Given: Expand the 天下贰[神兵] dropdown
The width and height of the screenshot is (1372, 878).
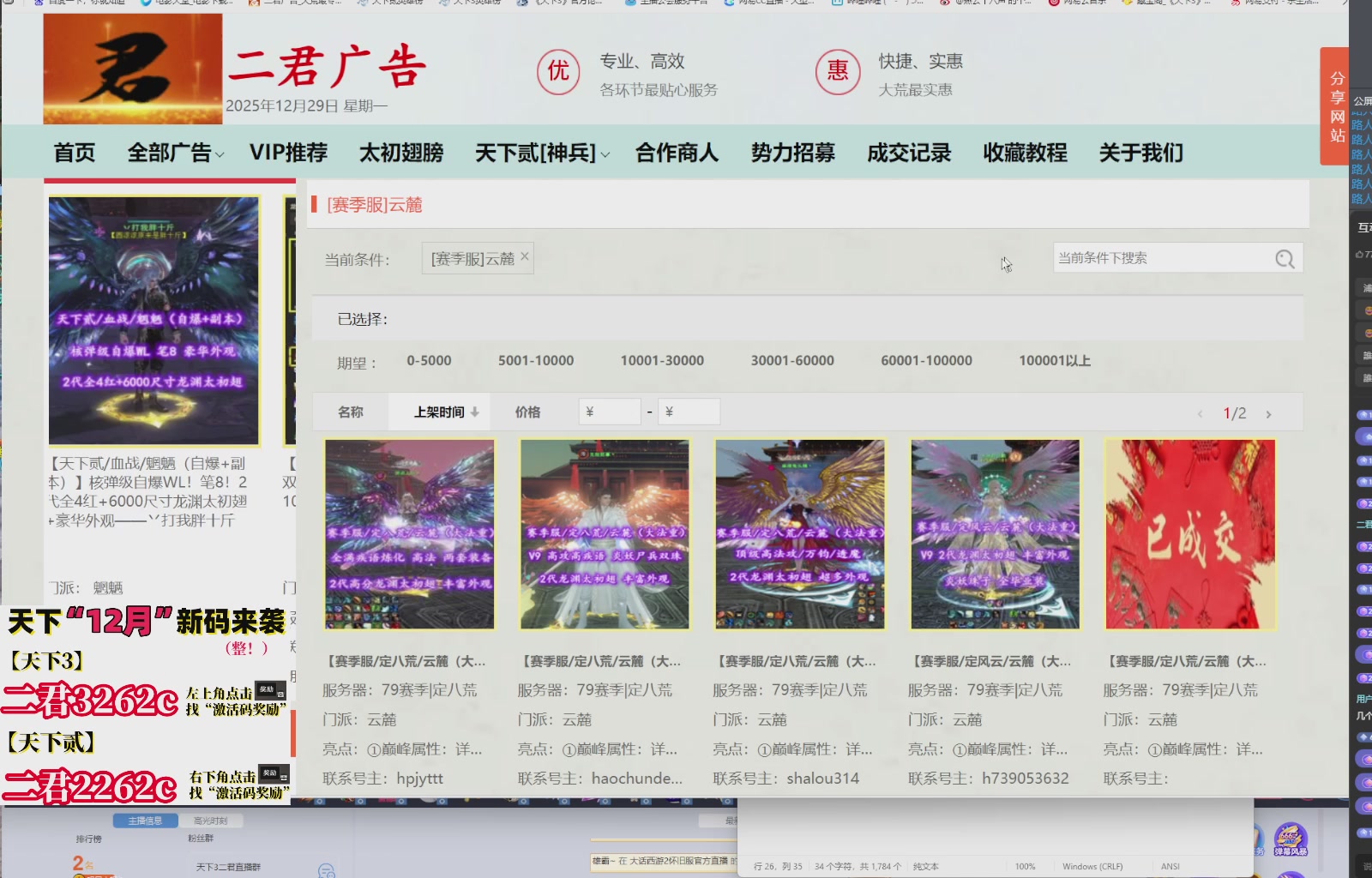Looking at the screenshot, I should [x=540, y=152].
